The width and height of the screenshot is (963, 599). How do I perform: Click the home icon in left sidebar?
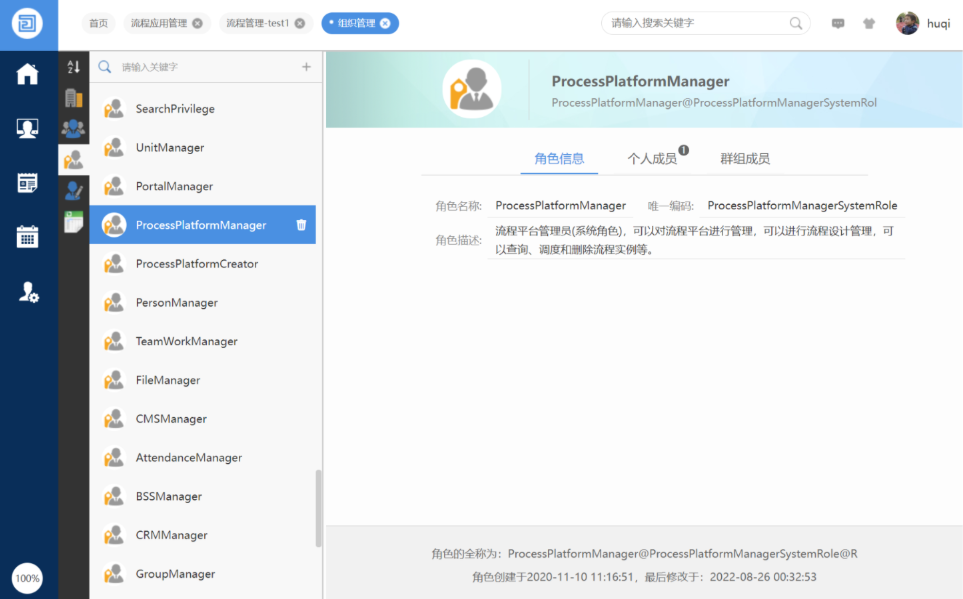click(x=27, y=74)
